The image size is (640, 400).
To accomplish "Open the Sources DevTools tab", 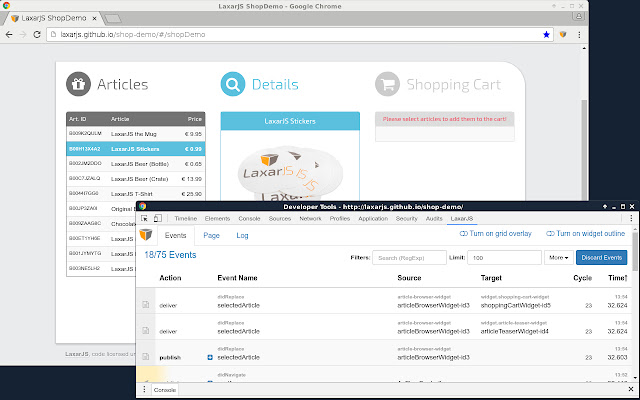I will tap(280, 218).
